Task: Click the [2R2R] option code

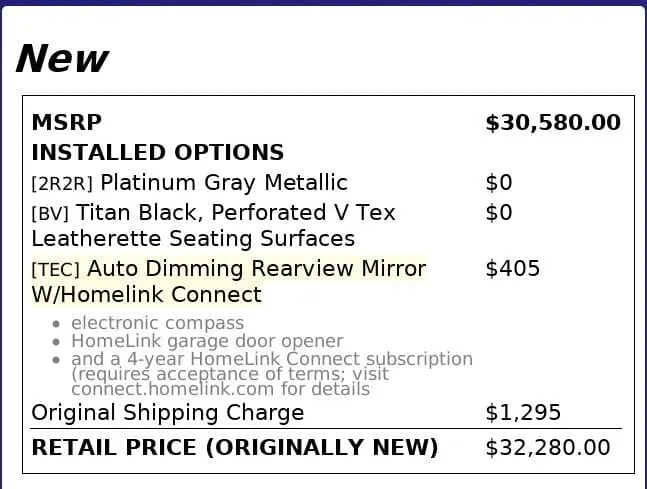Action: click(x=63, y=184)
